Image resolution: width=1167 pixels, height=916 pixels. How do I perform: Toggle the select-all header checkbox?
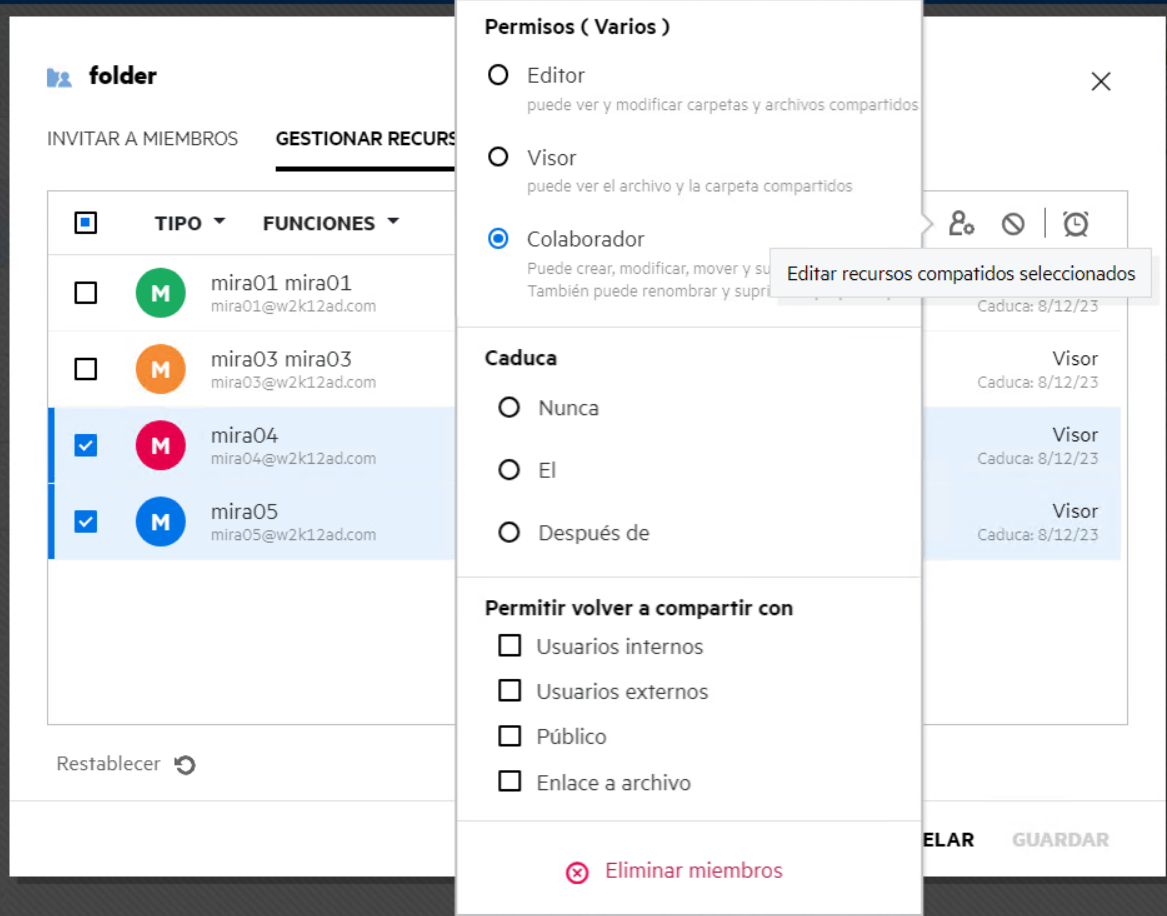click(86, 222)
